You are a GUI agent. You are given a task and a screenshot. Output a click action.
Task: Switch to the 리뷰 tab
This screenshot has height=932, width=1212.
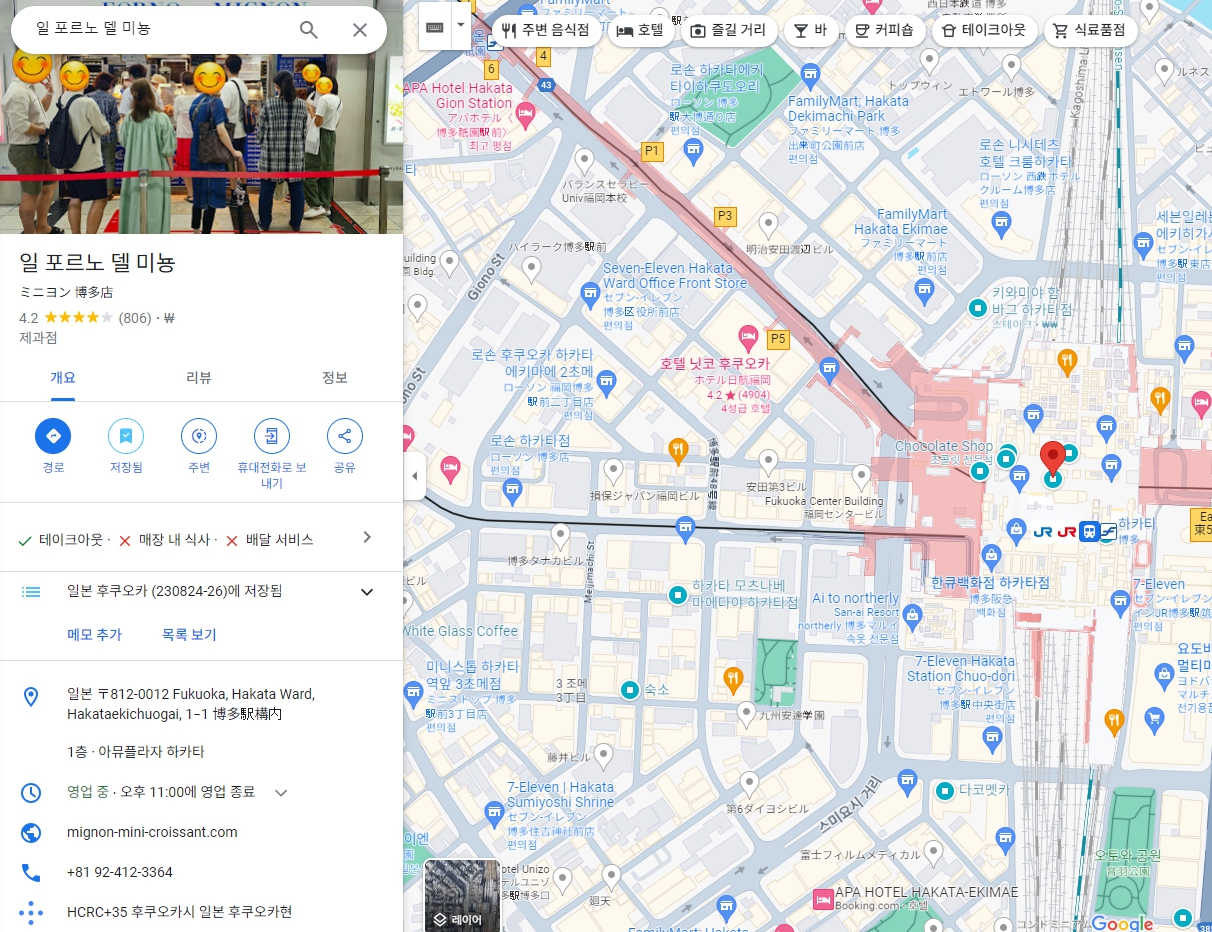coord(199,378)
